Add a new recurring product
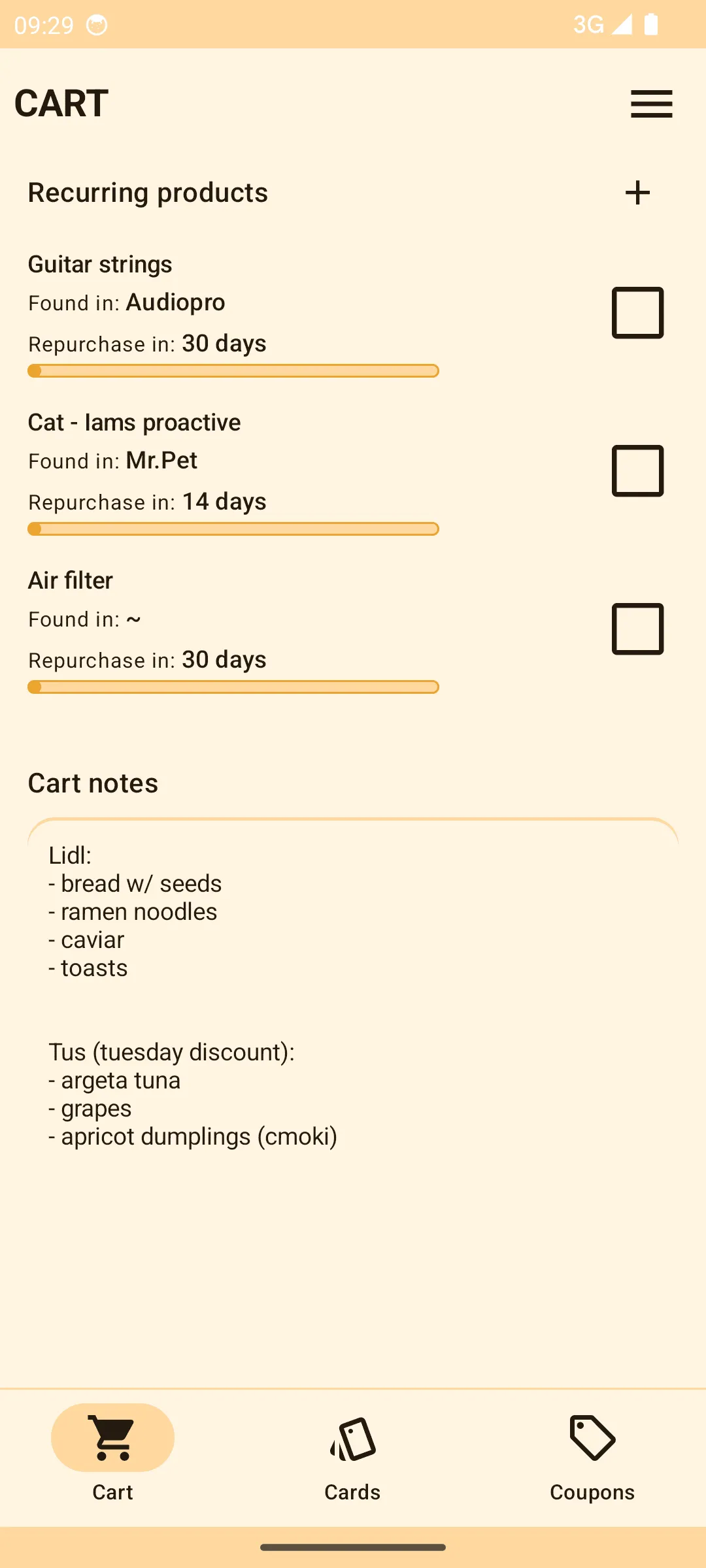Screen dimensions: 706x1568 tap(637, 193)
